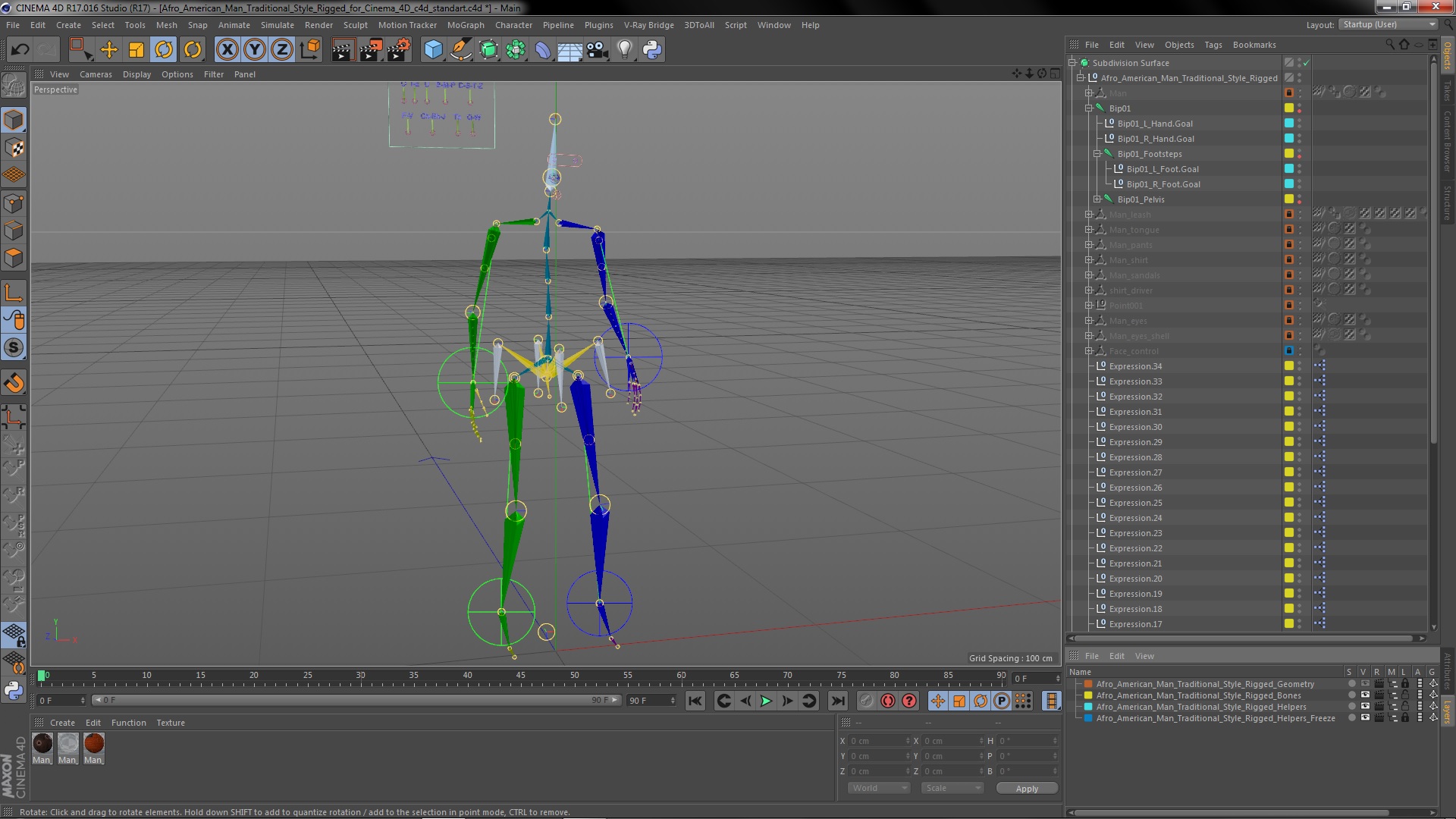Click the Apply button
Screen dimensions: 1456x819
1027,789
